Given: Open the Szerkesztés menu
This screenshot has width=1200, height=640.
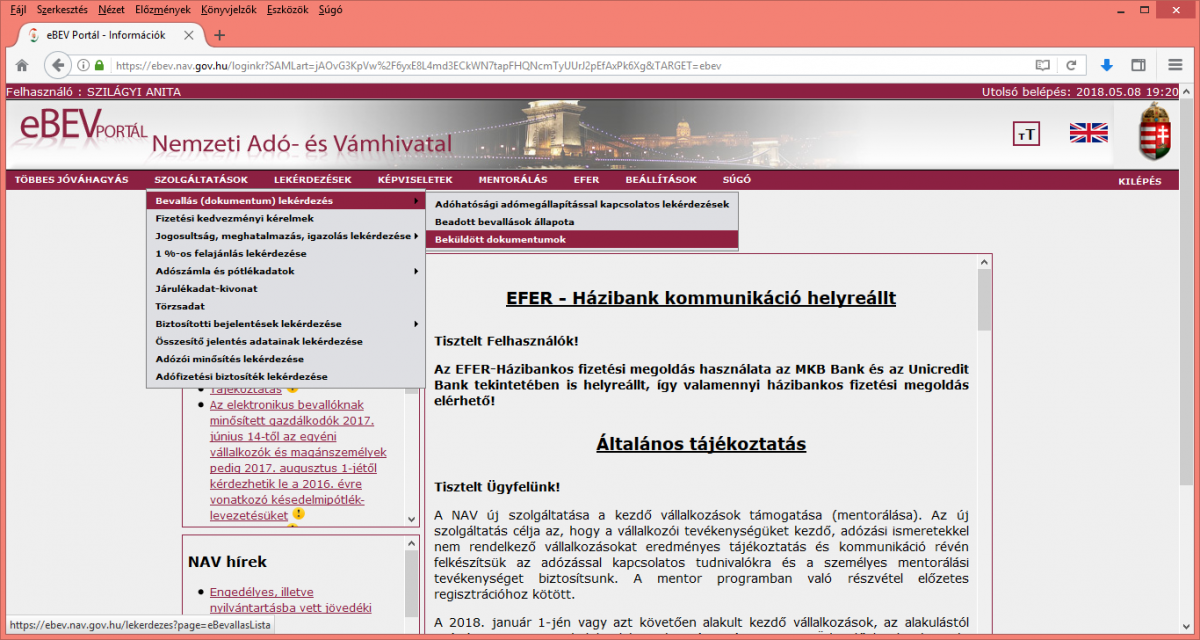Looking at the screenshot, I should [x=62, y=9].
